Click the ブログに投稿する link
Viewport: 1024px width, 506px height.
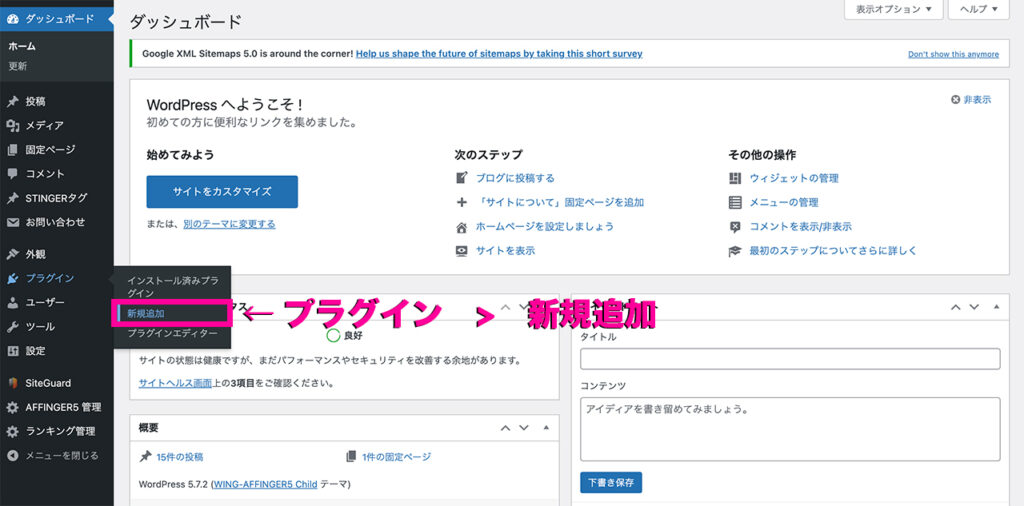[x=515, y=178]
